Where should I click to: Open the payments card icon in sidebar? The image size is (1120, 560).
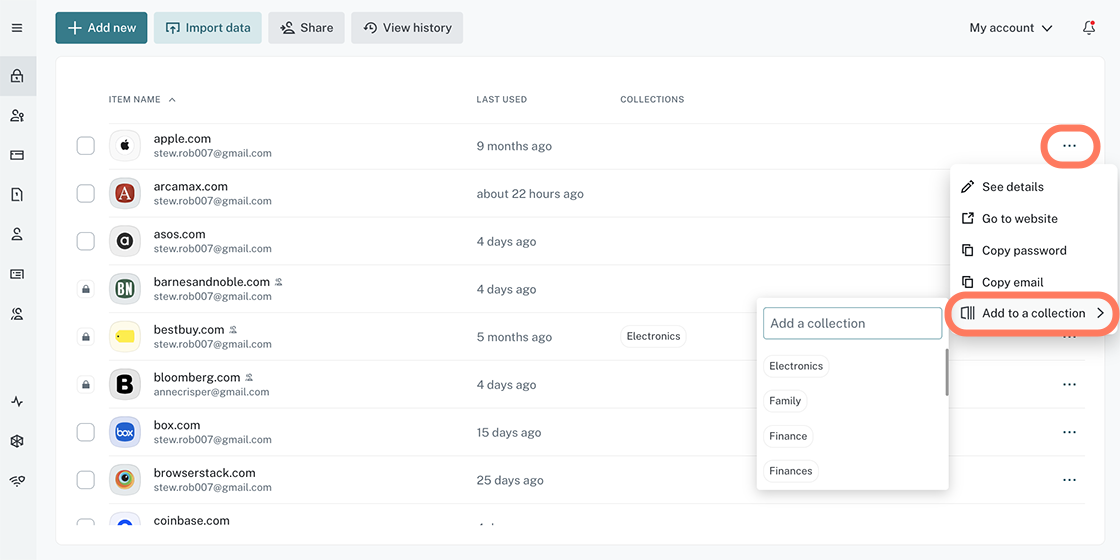17,155
